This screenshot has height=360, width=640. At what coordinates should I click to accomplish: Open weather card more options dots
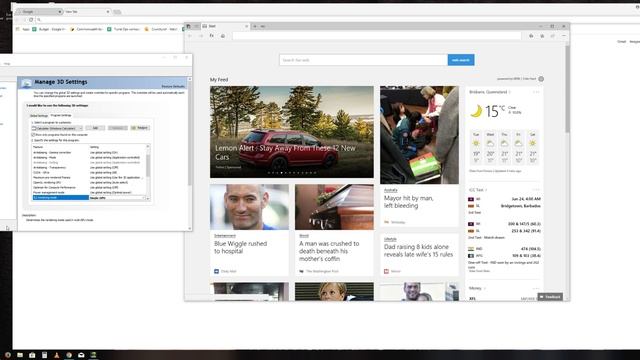(x=536, y=92)
